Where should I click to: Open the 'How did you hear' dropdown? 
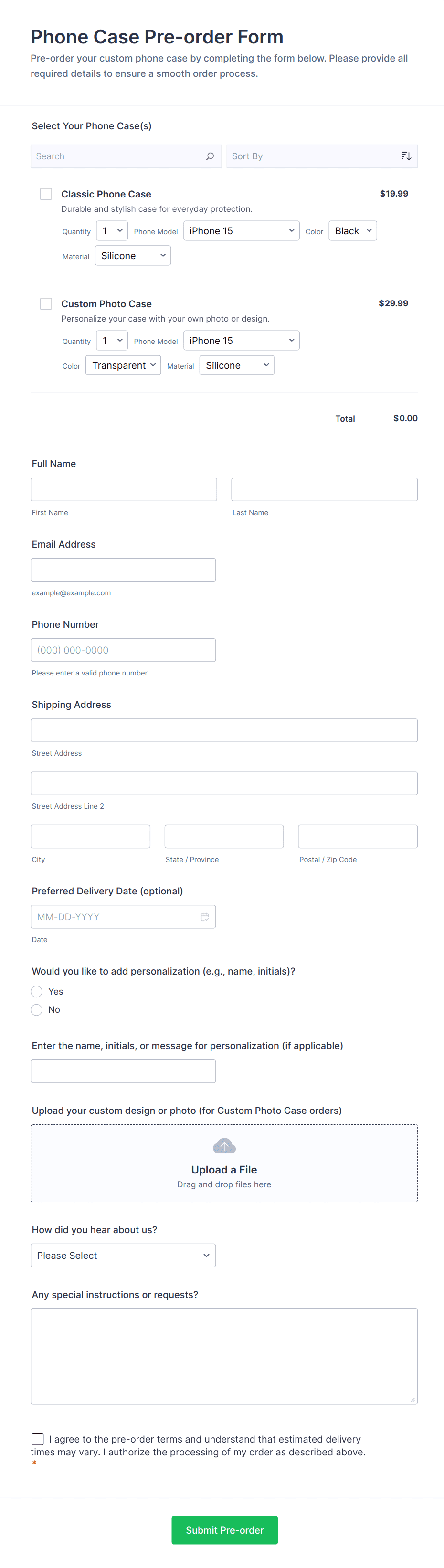coord(123,1255)
